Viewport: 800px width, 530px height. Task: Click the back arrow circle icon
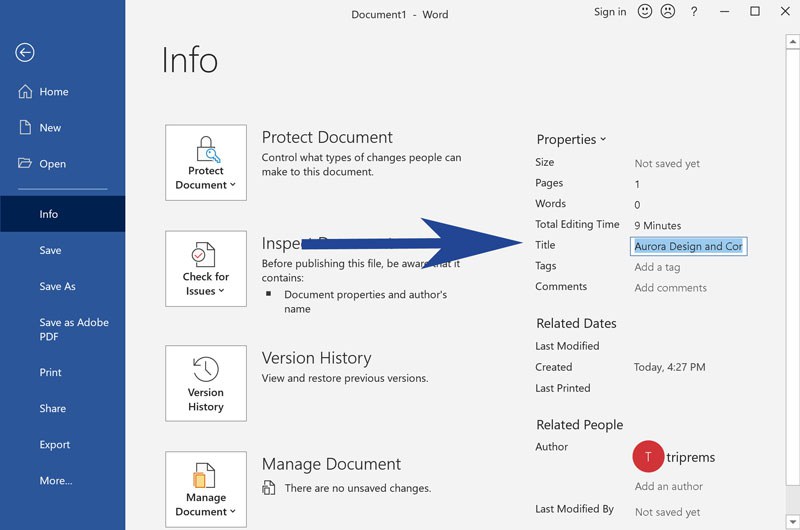(x=24, y=52)
